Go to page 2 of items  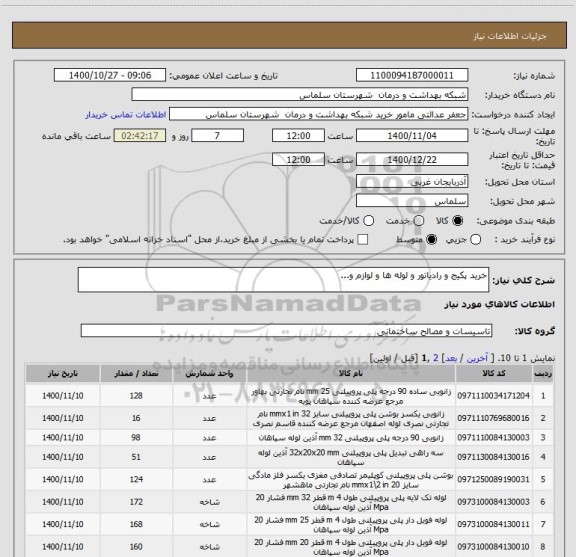pos(436,358)
